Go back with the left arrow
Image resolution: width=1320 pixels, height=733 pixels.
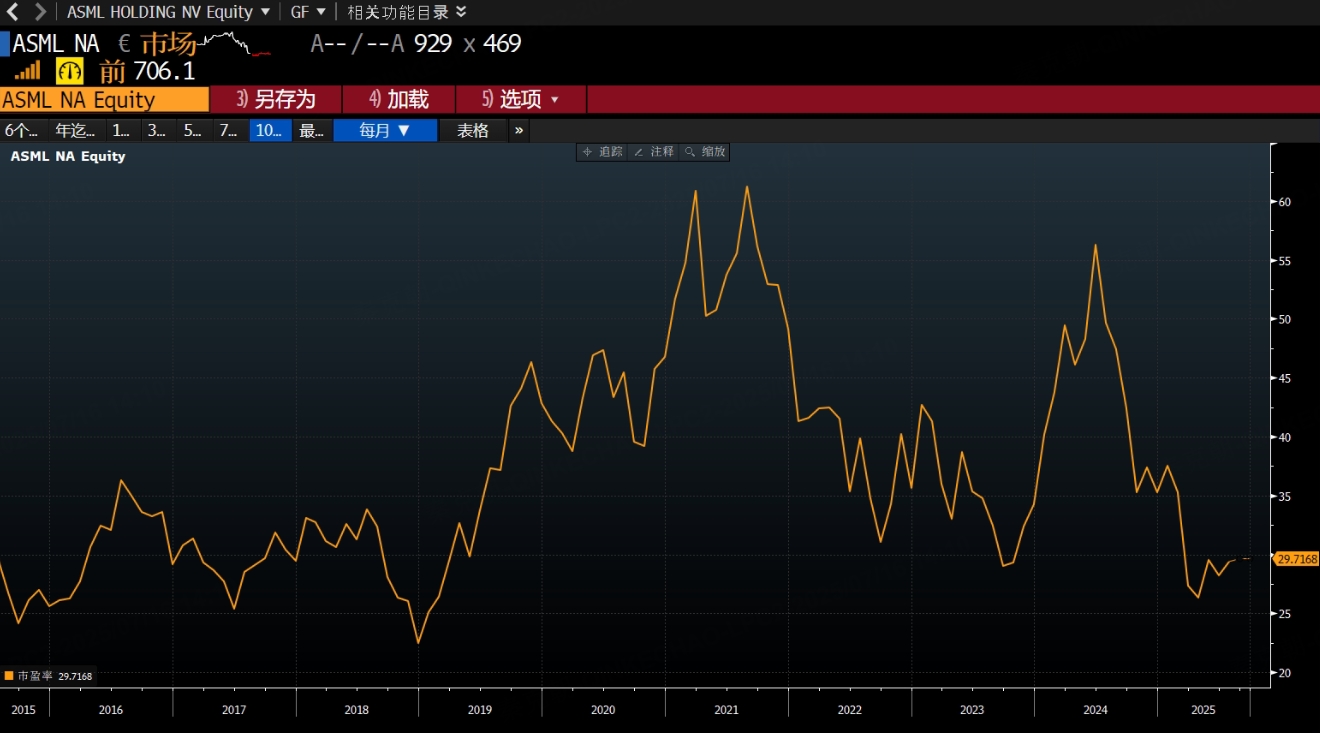coord(13,12)
